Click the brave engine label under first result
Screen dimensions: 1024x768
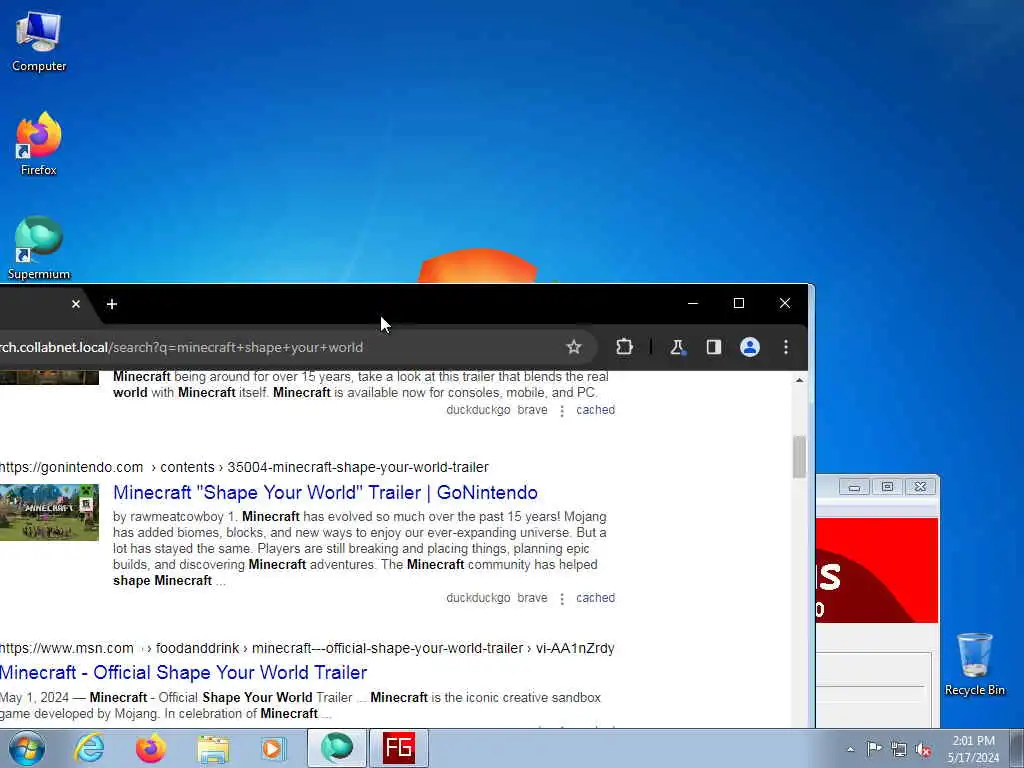coord(532,410)
